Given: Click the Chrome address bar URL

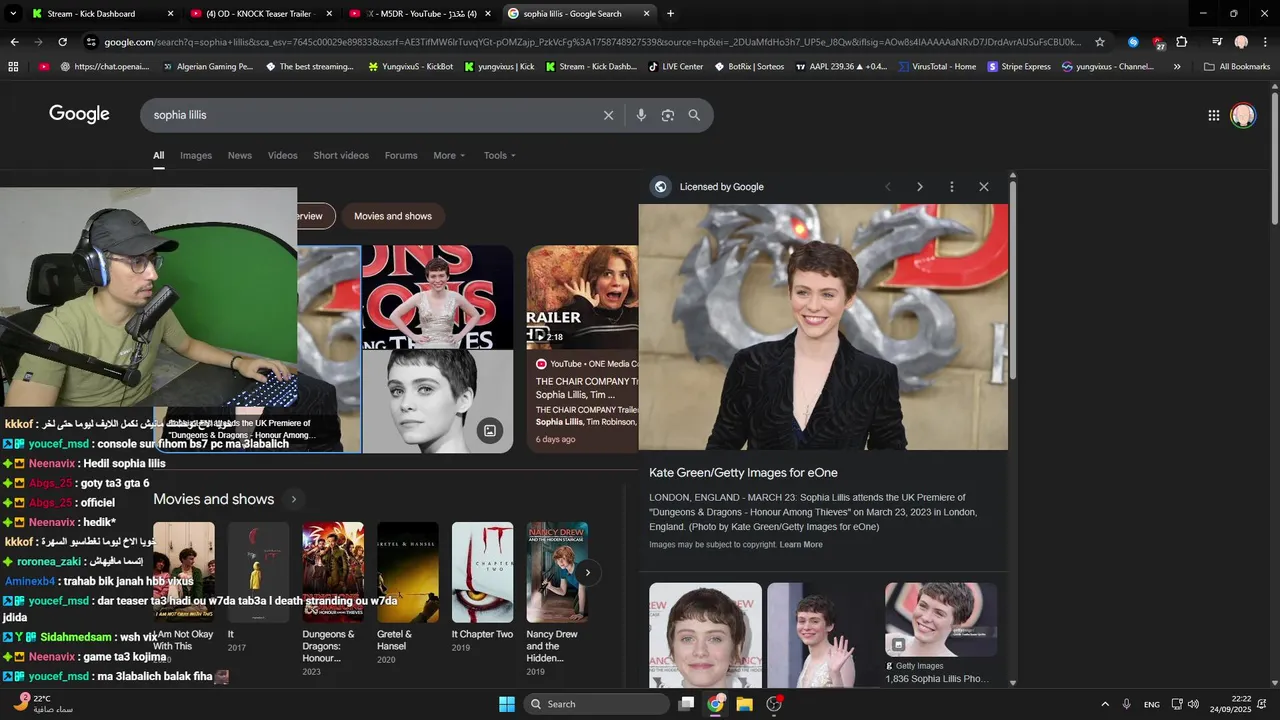Looking at the screenshot, I should pyautogui.click(x=592, y=42).
